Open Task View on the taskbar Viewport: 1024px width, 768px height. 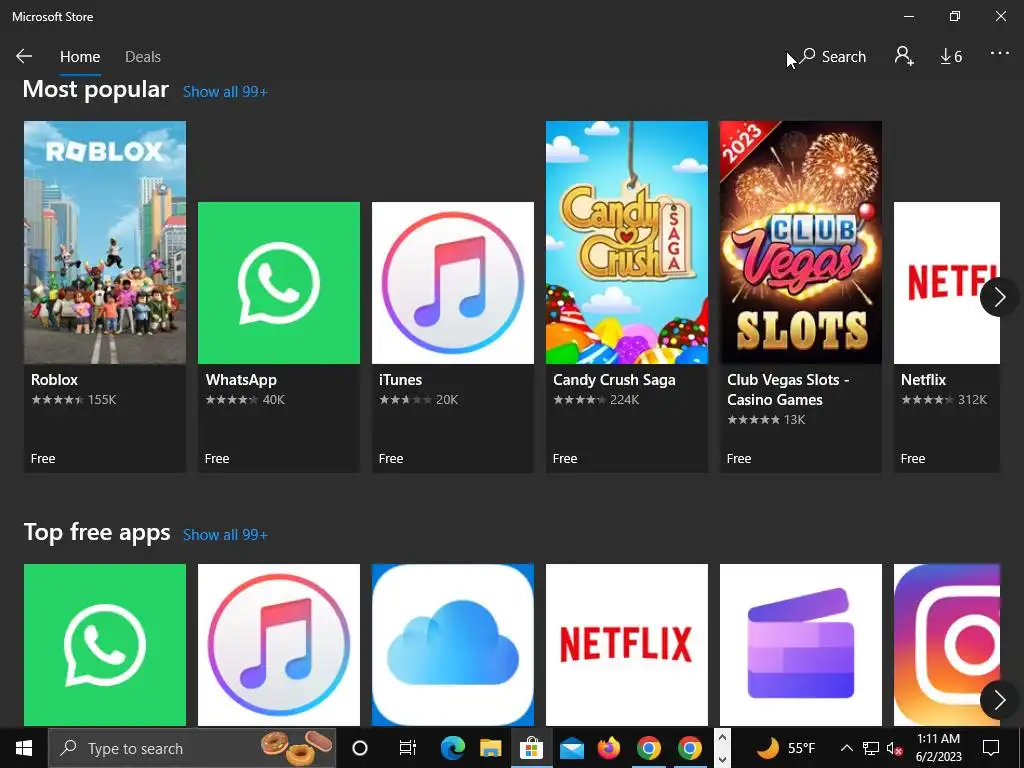click(408, 748)
